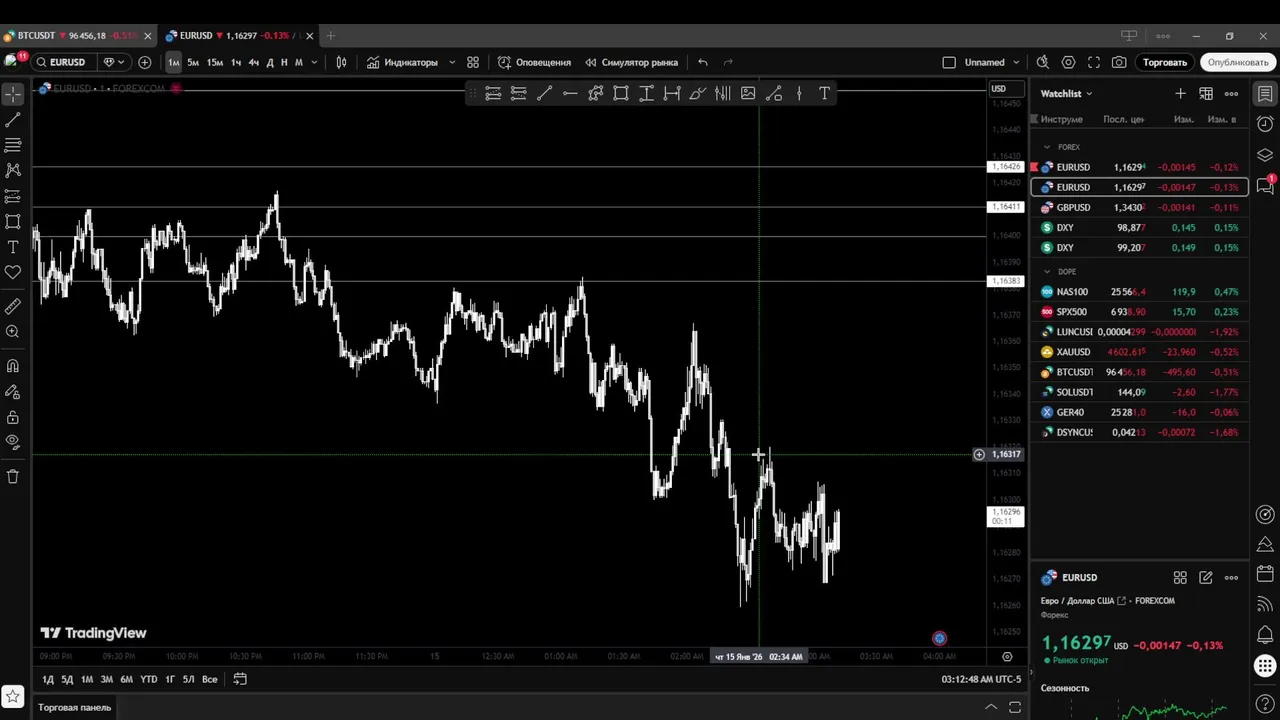This screenshot has height=720, width=1280.
Task: Open the patterns tool in left toolbar
Action: pos(13,171)
